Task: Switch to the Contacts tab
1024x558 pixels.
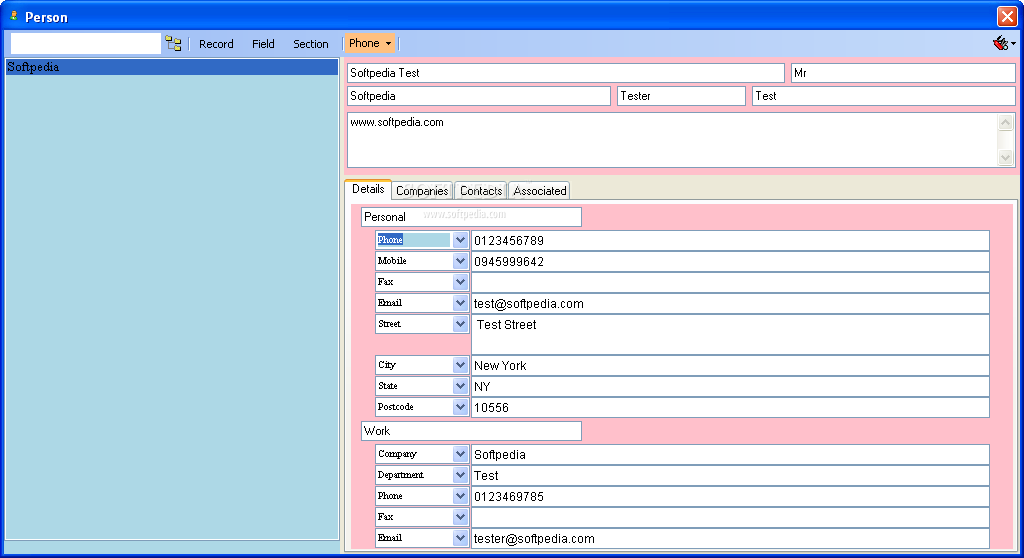Action: 481,191
